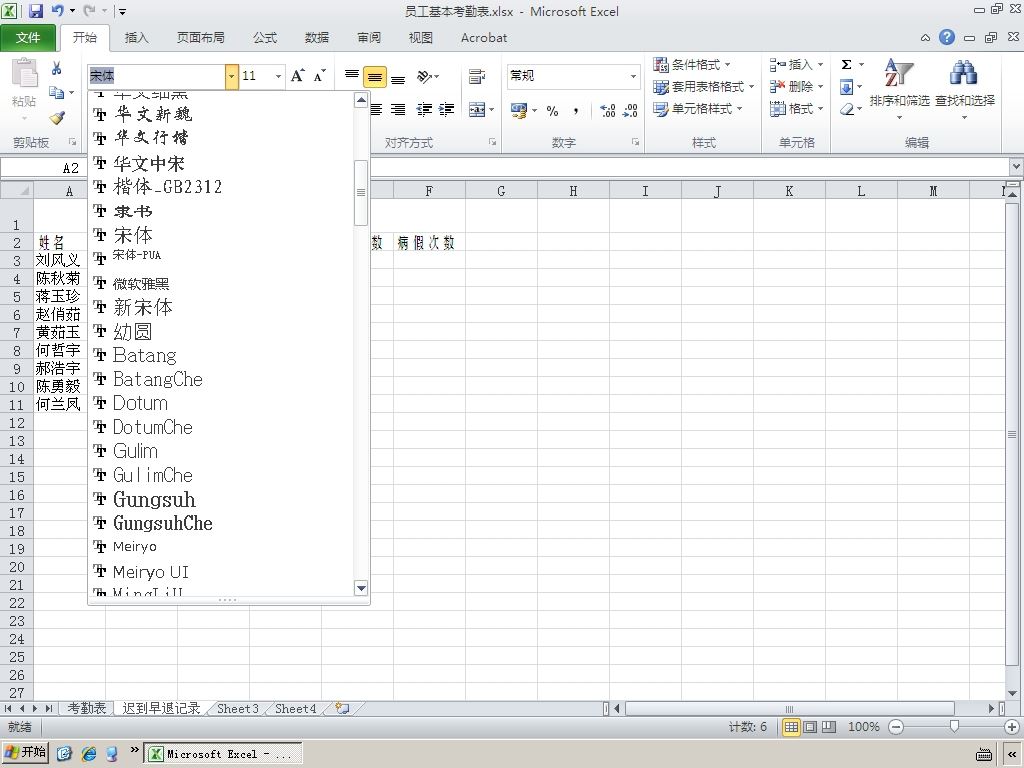This screenshot has height=768, width=1024.
Task: Switch to Formulas (公式) tab
Action: point(264,38)
